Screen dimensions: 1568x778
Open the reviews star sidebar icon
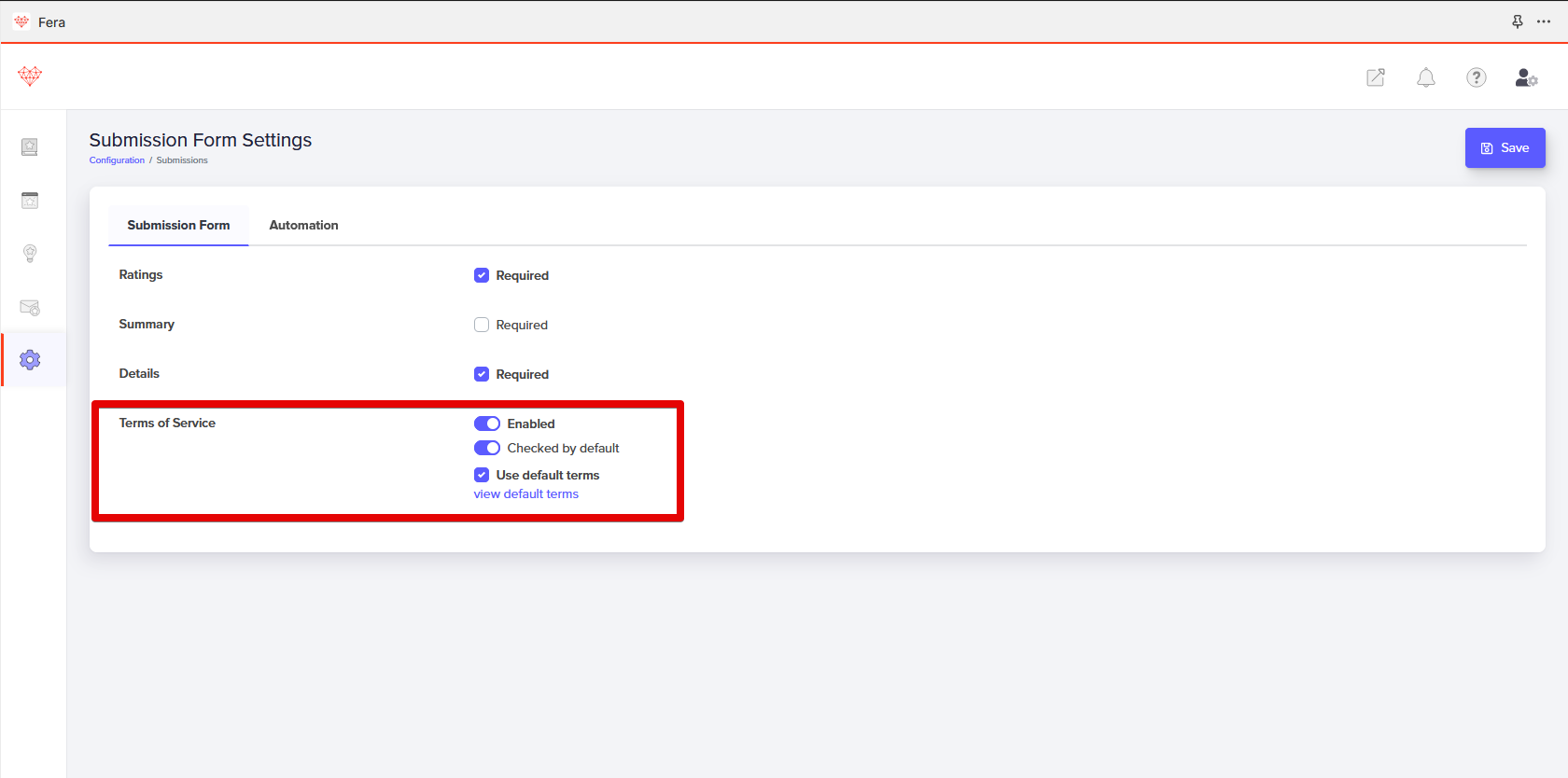pyautogui.click(x=30, y=147)
